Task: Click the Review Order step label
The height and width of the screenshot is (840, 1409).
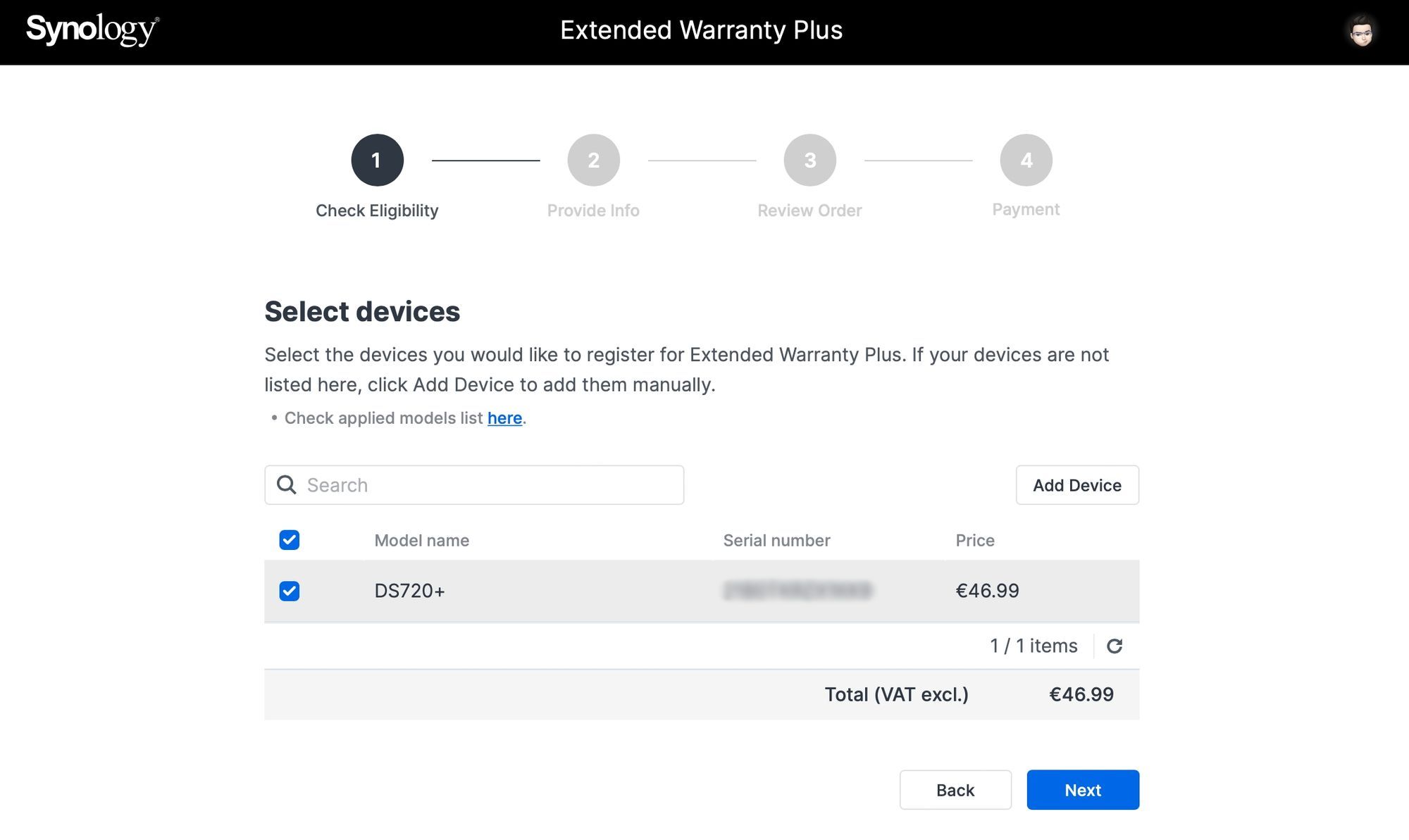Action: click(x=809, y=211)
